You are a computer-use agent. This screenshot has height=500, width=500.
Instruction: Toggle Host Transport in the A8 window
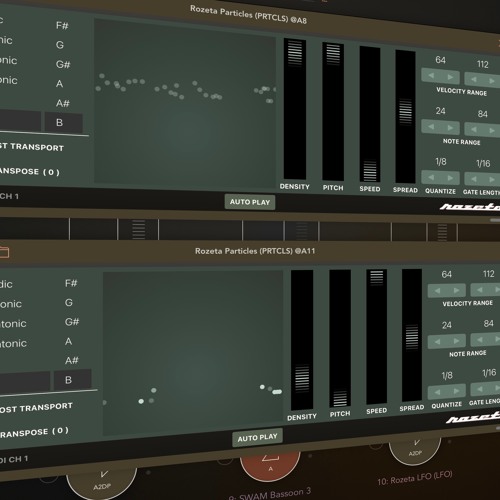tap(32, 147)
